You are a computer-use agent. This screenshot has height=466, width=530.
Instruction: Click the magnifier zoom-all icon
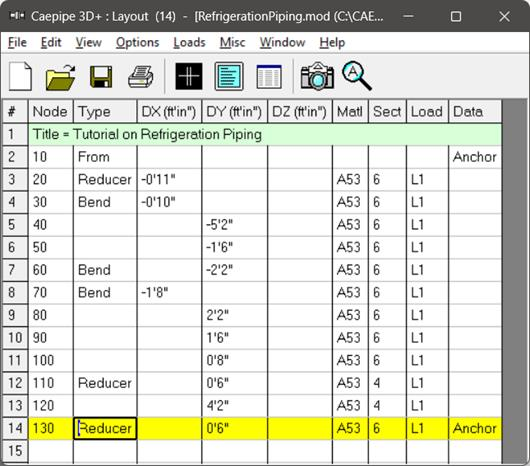point(357,76)
